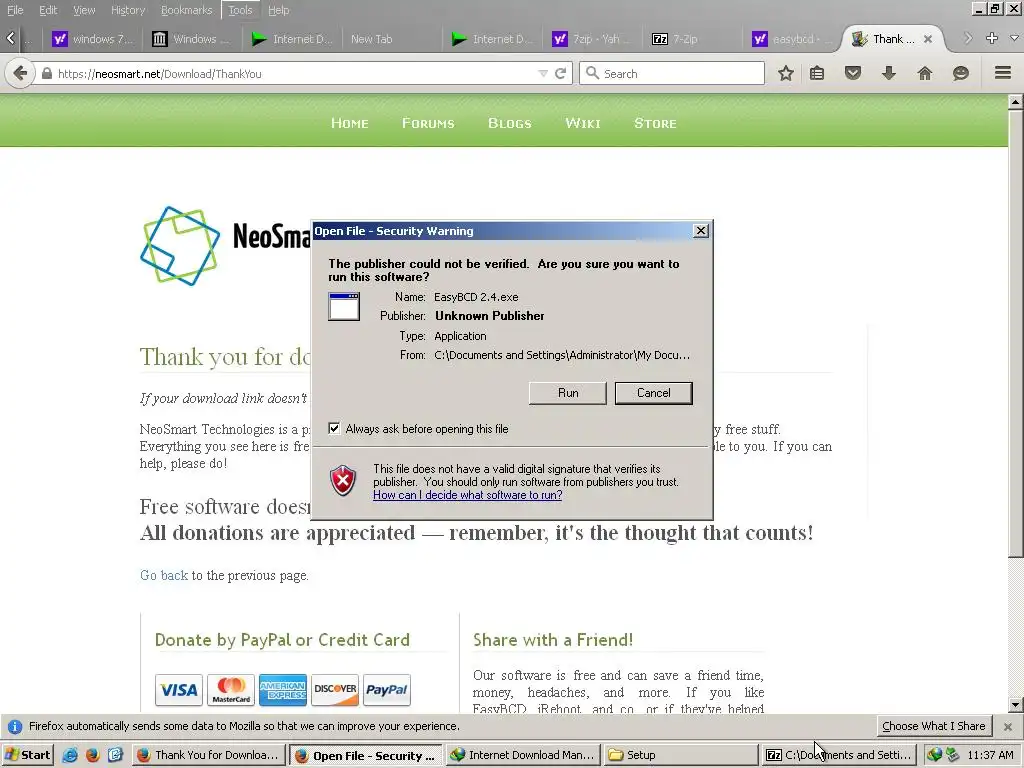The height and width of the screenshot is (768, 1024).
Task: Switch to the 7-Zip tab
Action: (x=692, y=39)
